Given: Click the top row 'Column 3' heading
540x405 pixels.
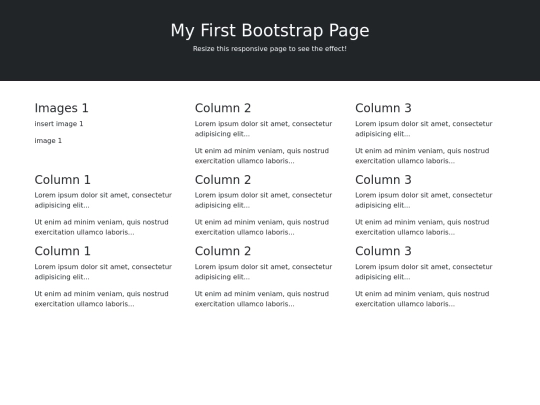Looking at the screenshot, I should (x=383, y=108).
